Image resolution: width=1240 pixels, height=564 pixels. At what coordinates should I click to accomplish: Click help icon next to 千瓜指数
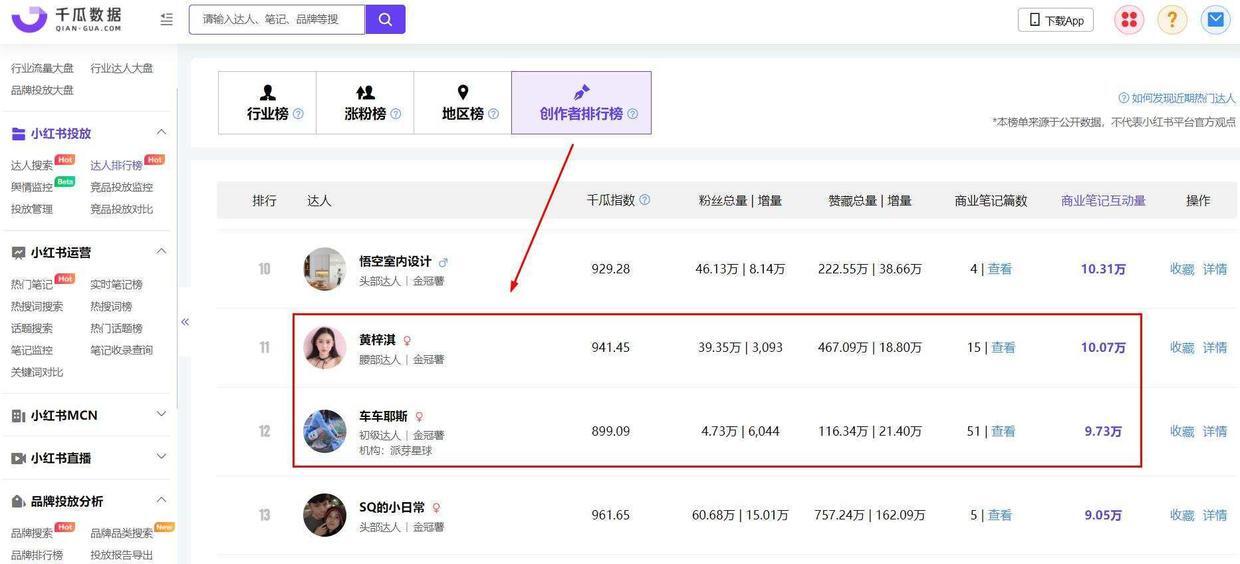[645, 200]
